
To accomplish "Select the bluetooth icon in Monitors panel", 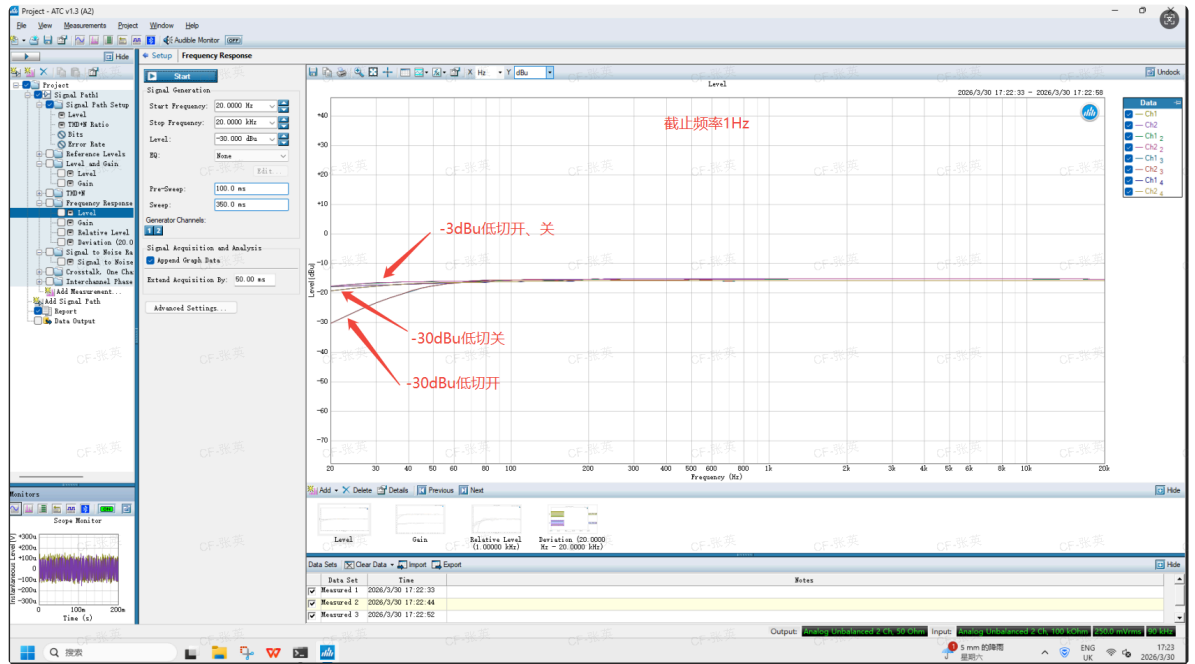I will (85, 508).
